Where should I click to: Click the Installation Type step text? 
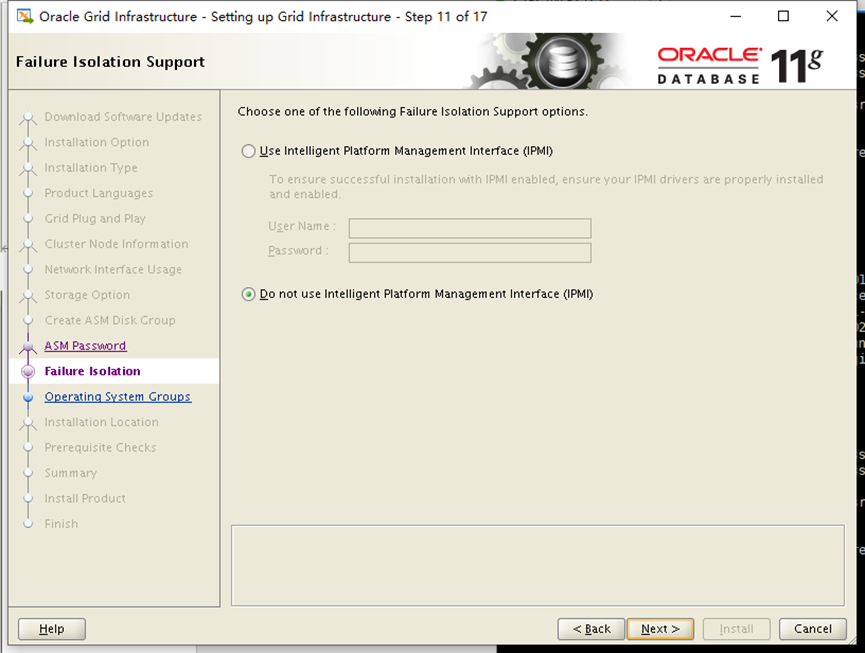(x=91, y=168)
